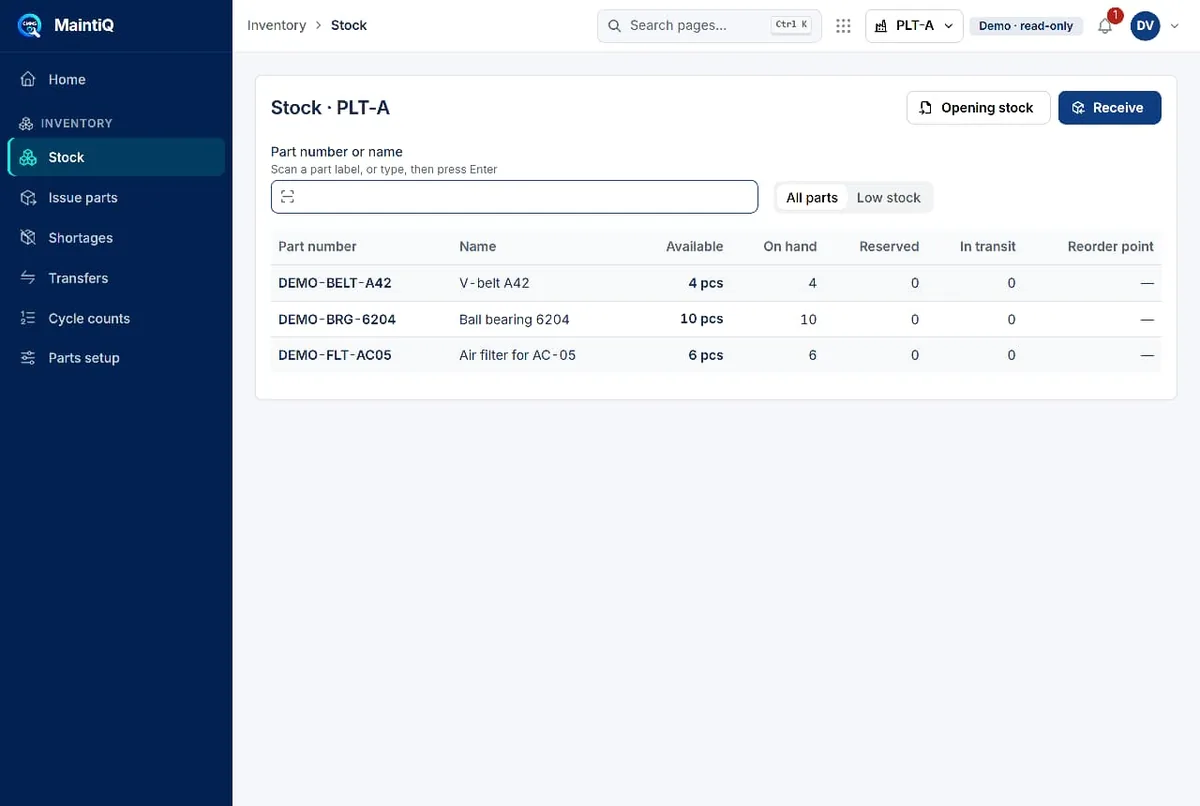
Task: Click part number DEMO-BRG-6204
Action: tap(337, 319)
